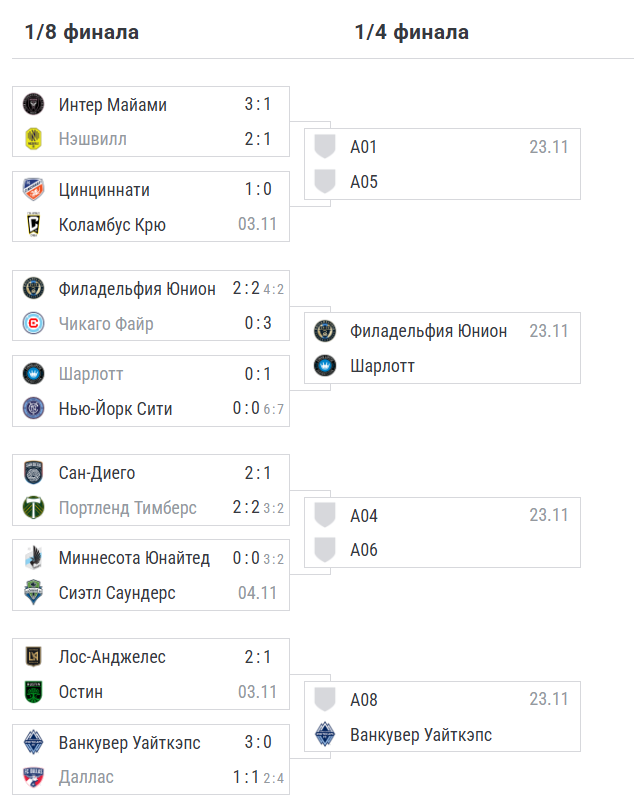The width and height of the screenshot is (634, 795).
Task: Click the green Austin club logo
Action: click(33, 692)
